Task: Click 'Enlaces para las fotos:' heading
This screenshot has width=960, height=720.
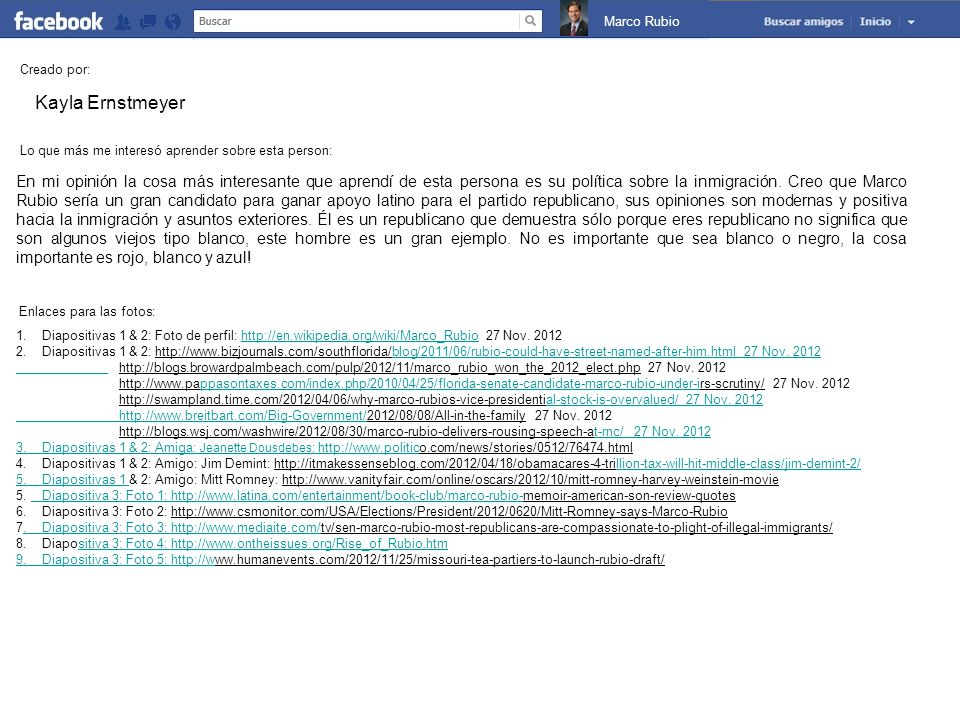Action: coord(87,311)
